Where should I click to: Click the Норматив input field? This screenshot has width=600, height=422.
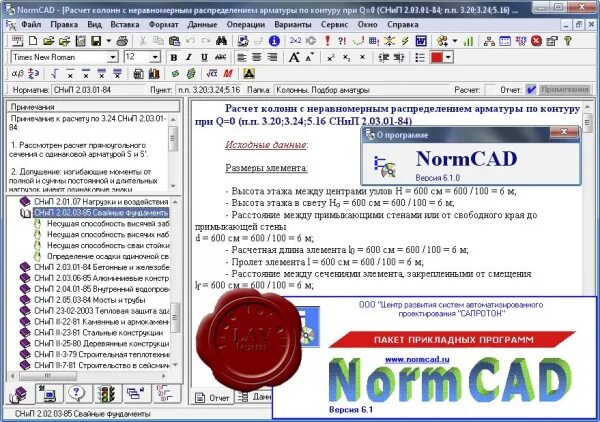pos(97,90)
